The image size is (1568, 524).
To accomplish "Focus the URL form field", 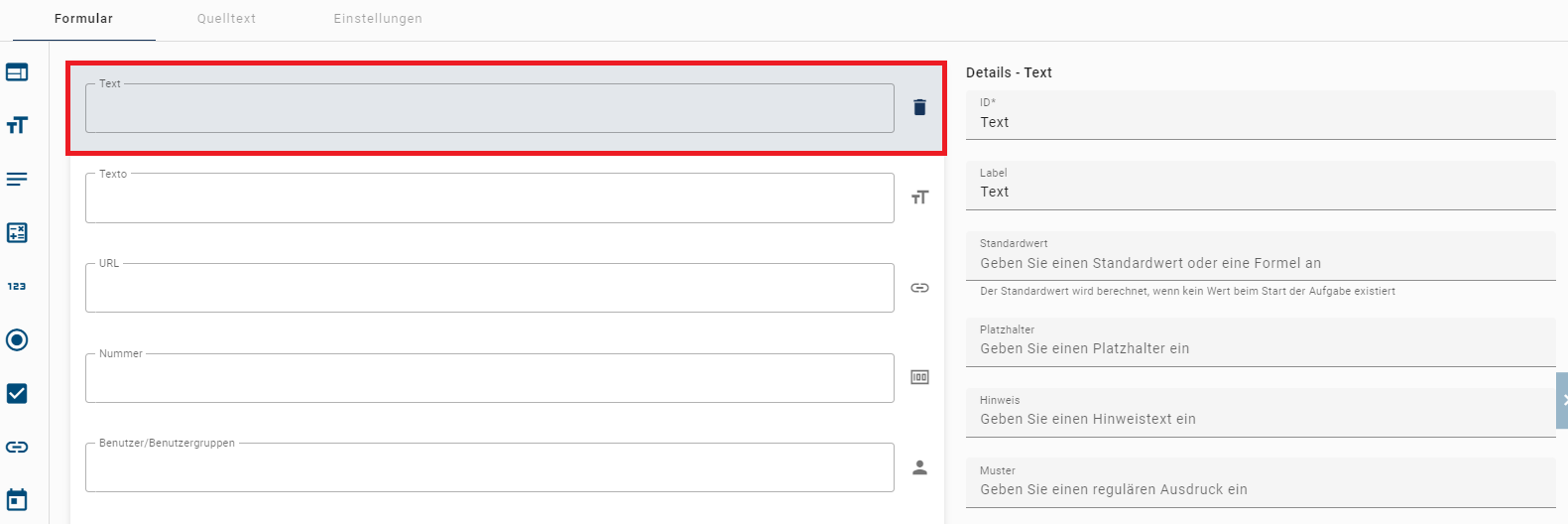I will click(x=489, y=289).
